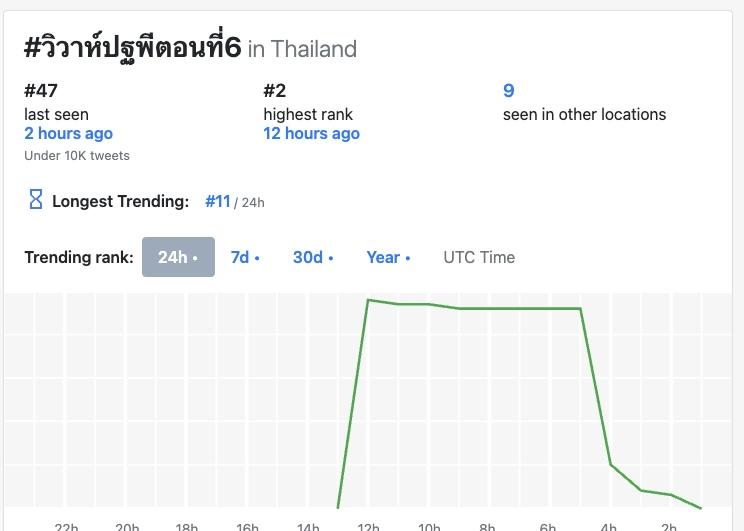Click the #11 longest trending link
The height and width of the screenshot is (531, 744).
pos(218,201)
